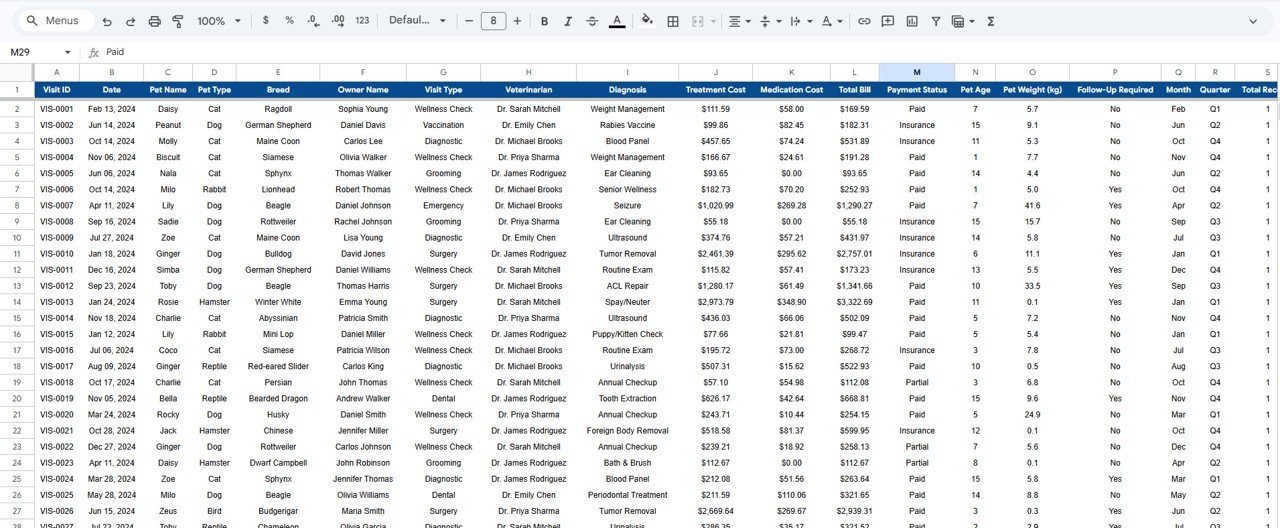Open vertical align dropdown
The height and width of the screenshot is (528, 1280).
pos(770,21)
